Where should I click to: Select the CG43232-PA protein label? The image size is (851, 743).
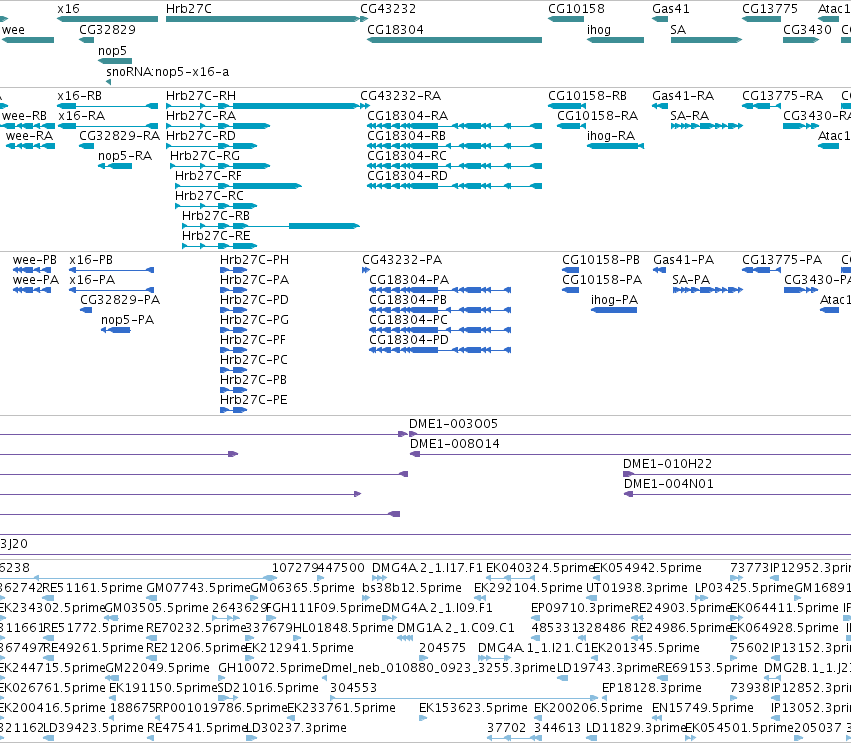pos(402,260)
